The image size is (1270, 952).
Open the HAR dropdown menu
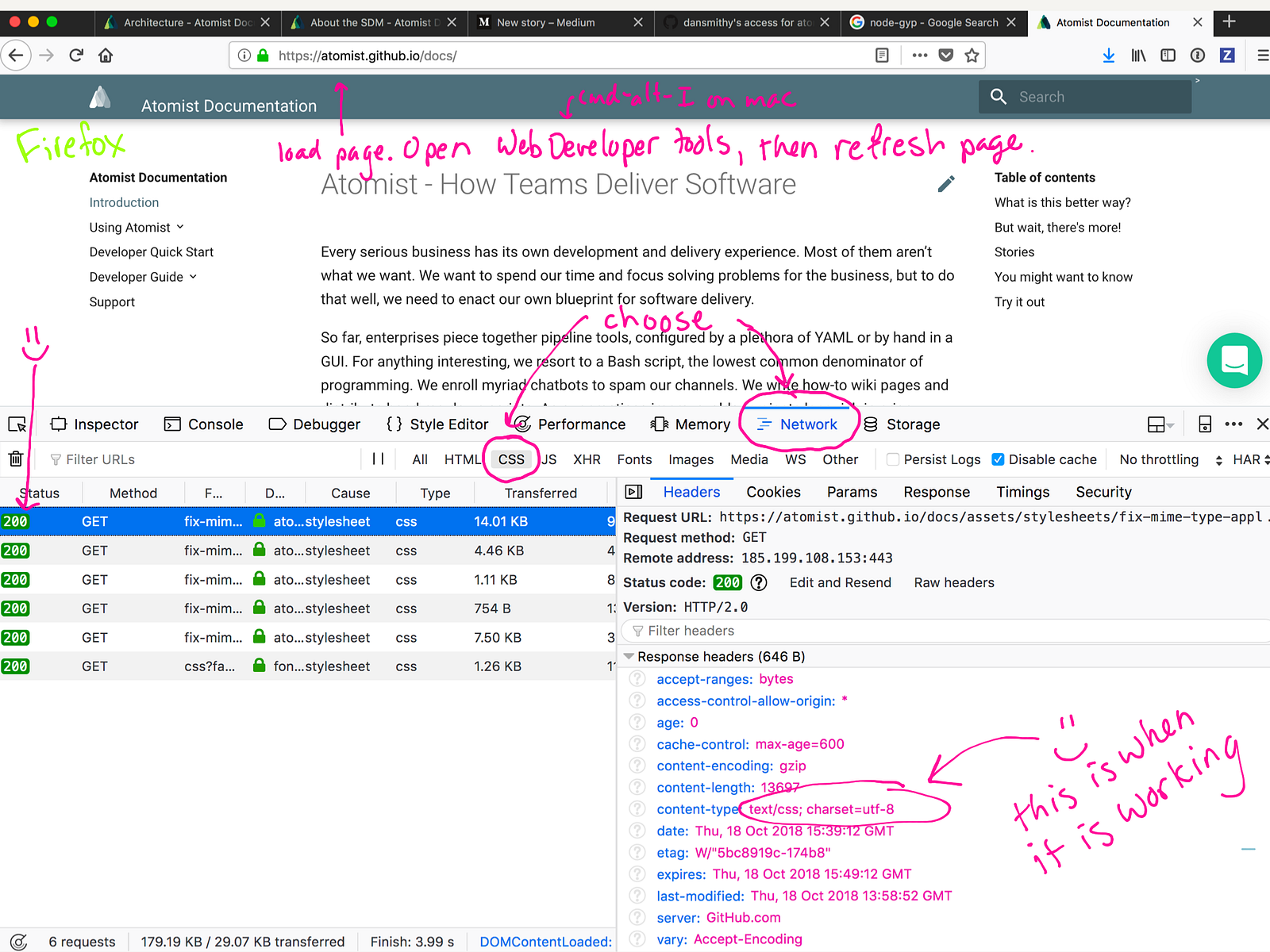1251,459
